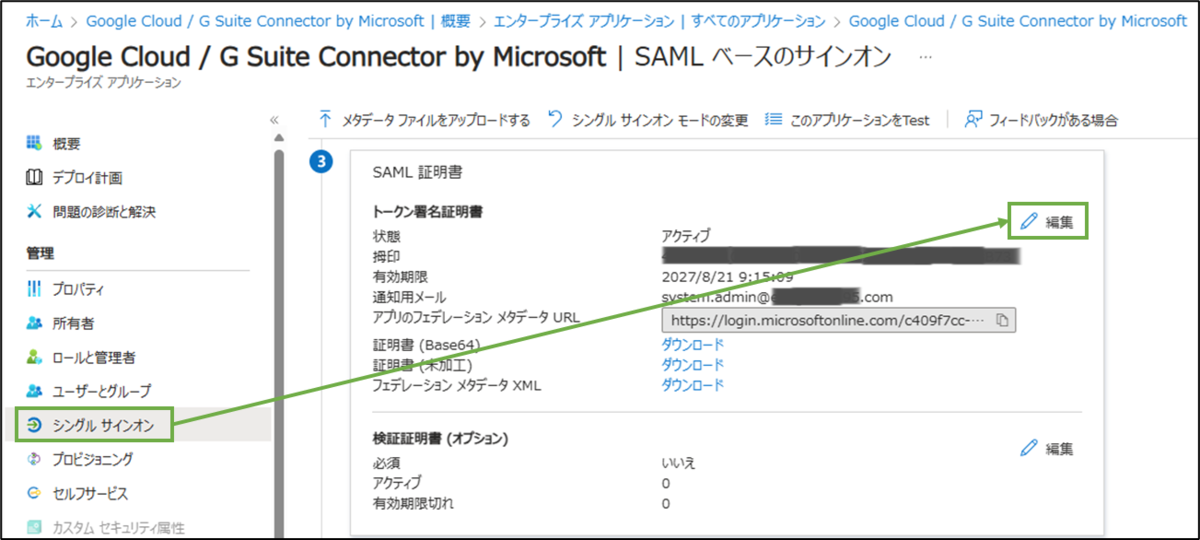This screenshot has height=540, width=1200.
Task: Click the セルフサービス Google-style icon
Action: [34, 493]
